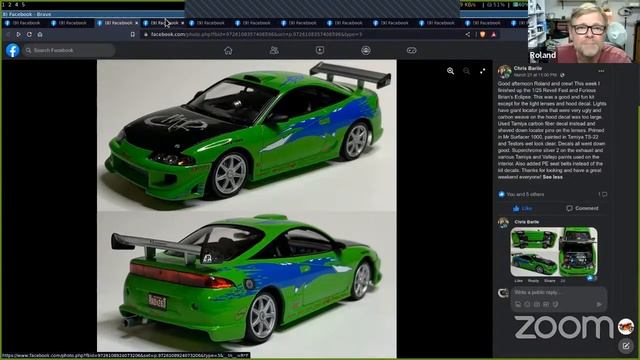Insert an emoji in reply box

(x=527, y=304)
